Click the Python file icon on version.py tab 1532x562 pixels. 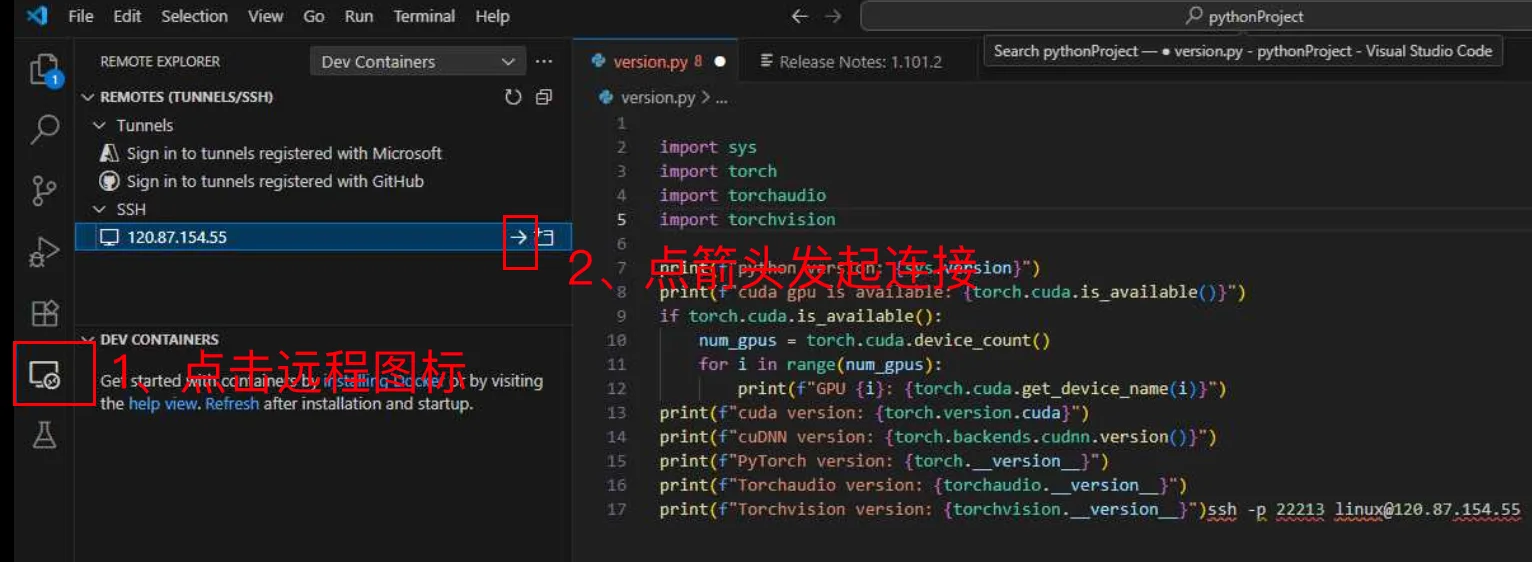(x=599, y=61)
